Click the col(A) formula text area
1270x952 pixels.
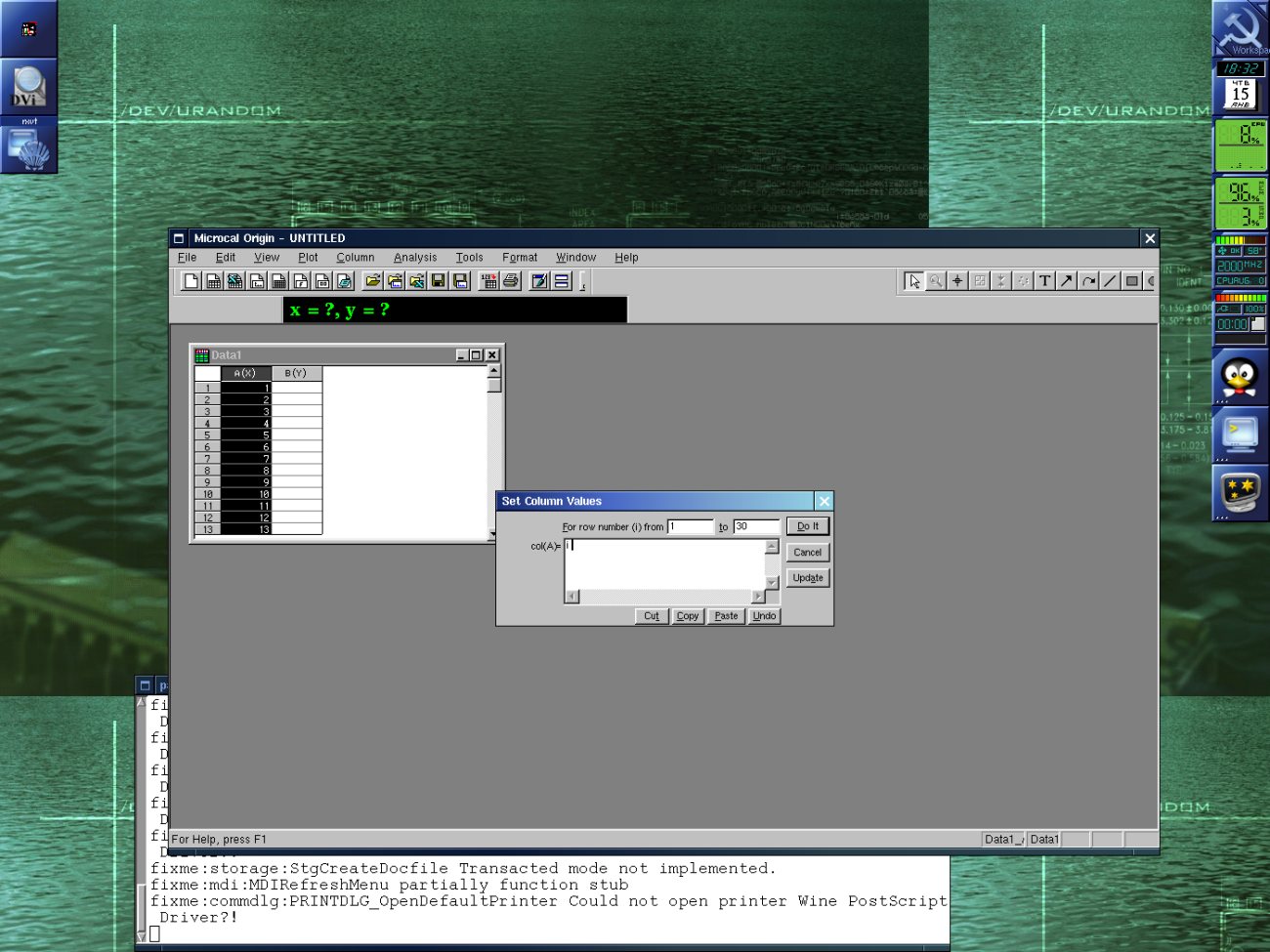664,564
